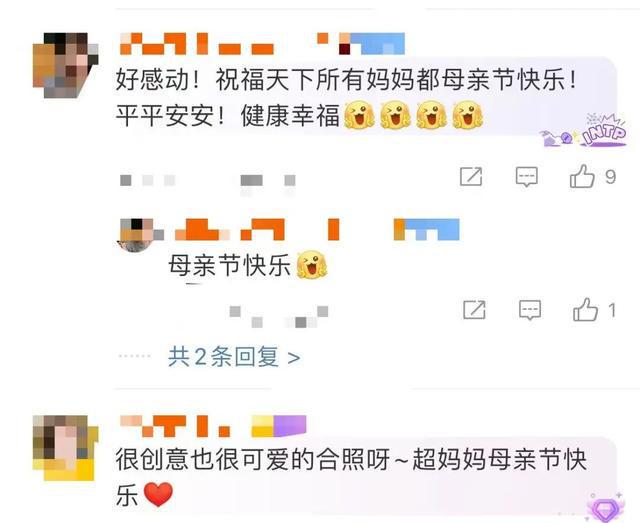Select the comment "很创意也很可爱的合照呀"
The image size is (640, 523).
point(253,460)
